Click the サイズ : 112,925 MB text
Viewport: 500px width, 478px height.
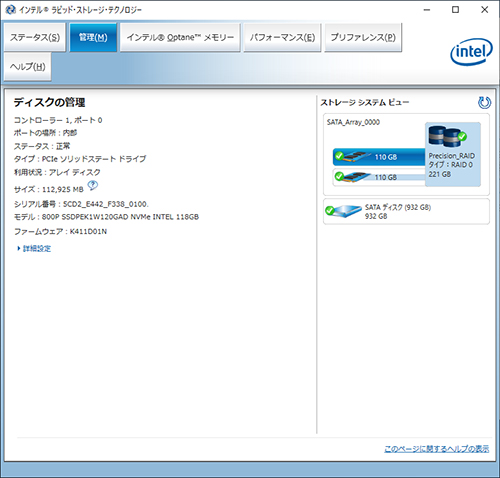tap(49, 189)
